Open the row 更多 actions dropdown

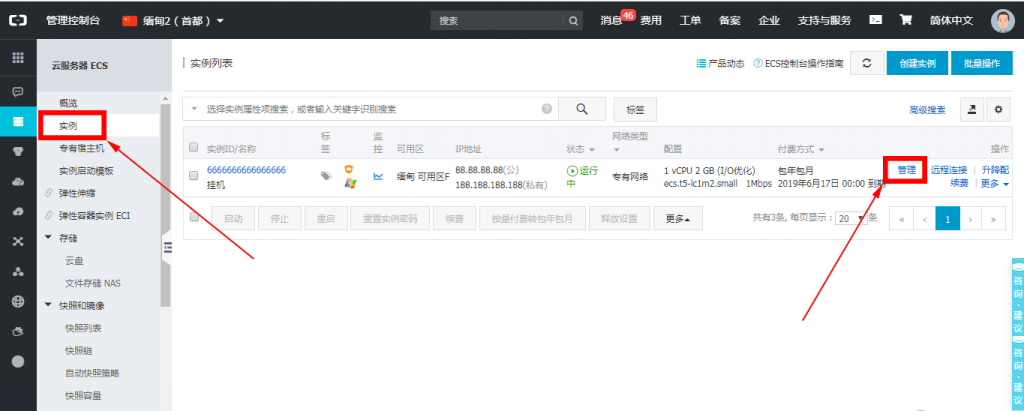point(995,184)
